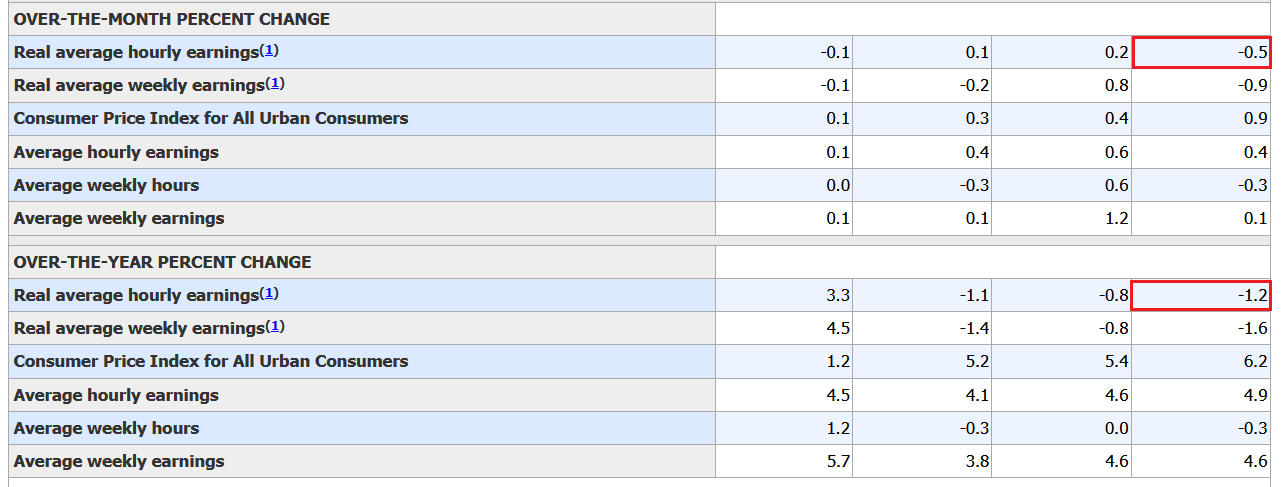Open footnote 1 link beside over-the-year Real average hourly earnings
The width and height of the screenshot is (1281, 487).
tap(269, 293)
